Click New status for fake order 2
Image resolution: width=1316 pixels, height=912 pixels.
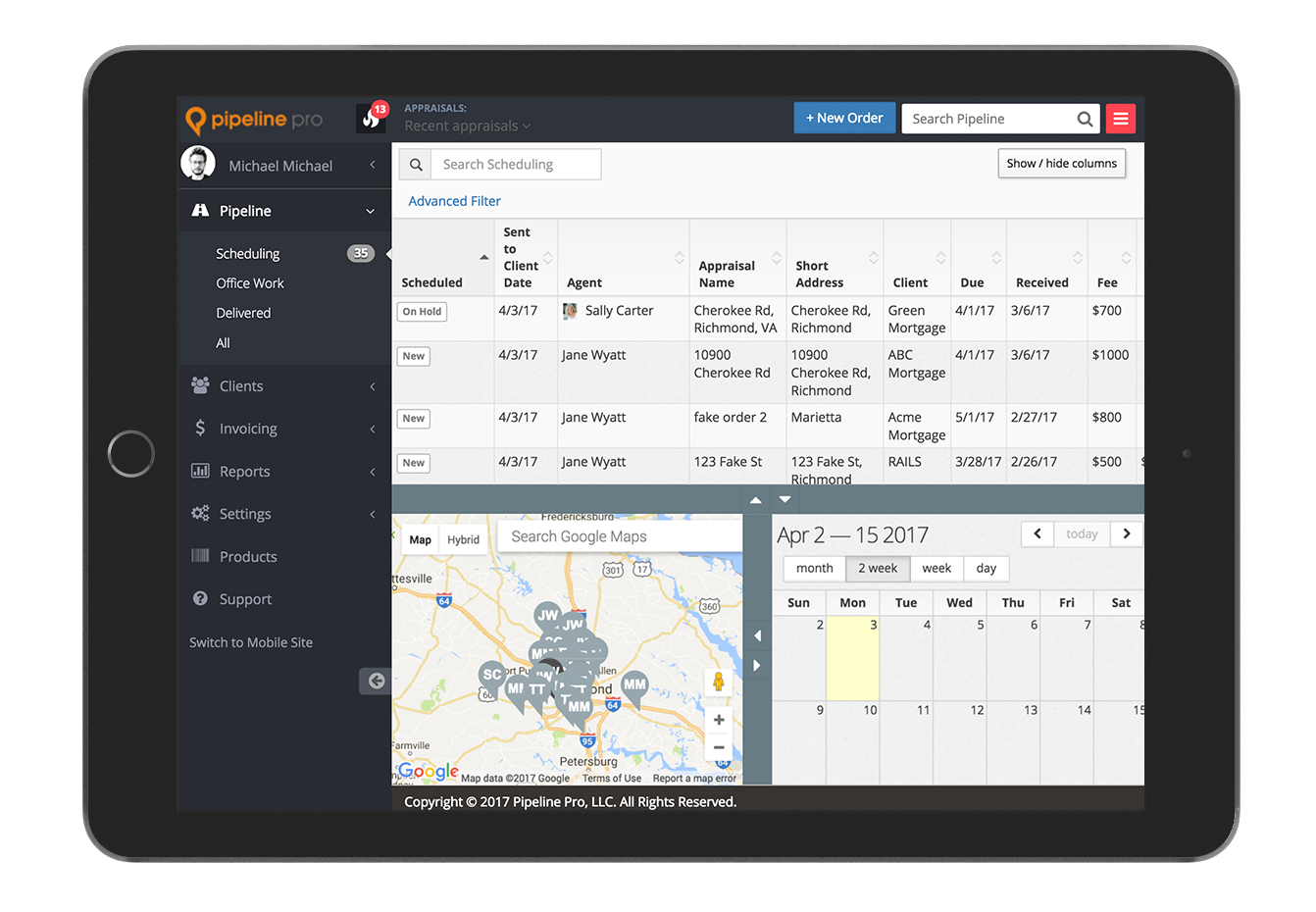click(x=413, y=419)
